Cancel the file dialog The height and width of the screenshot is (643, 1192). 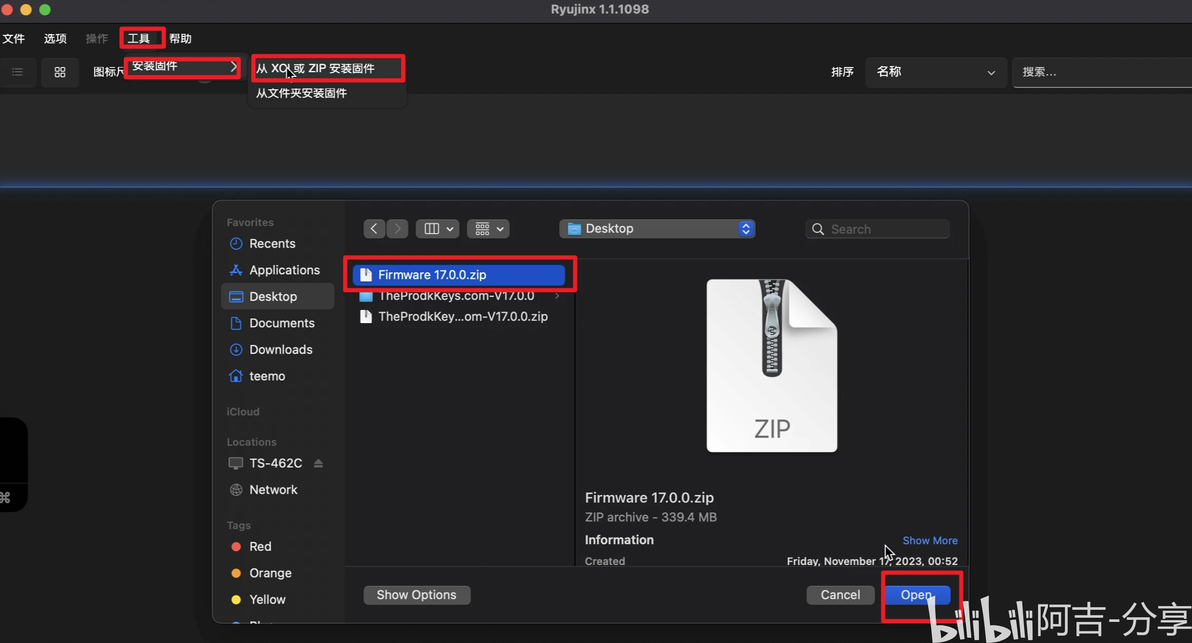(x=840, y=595)
